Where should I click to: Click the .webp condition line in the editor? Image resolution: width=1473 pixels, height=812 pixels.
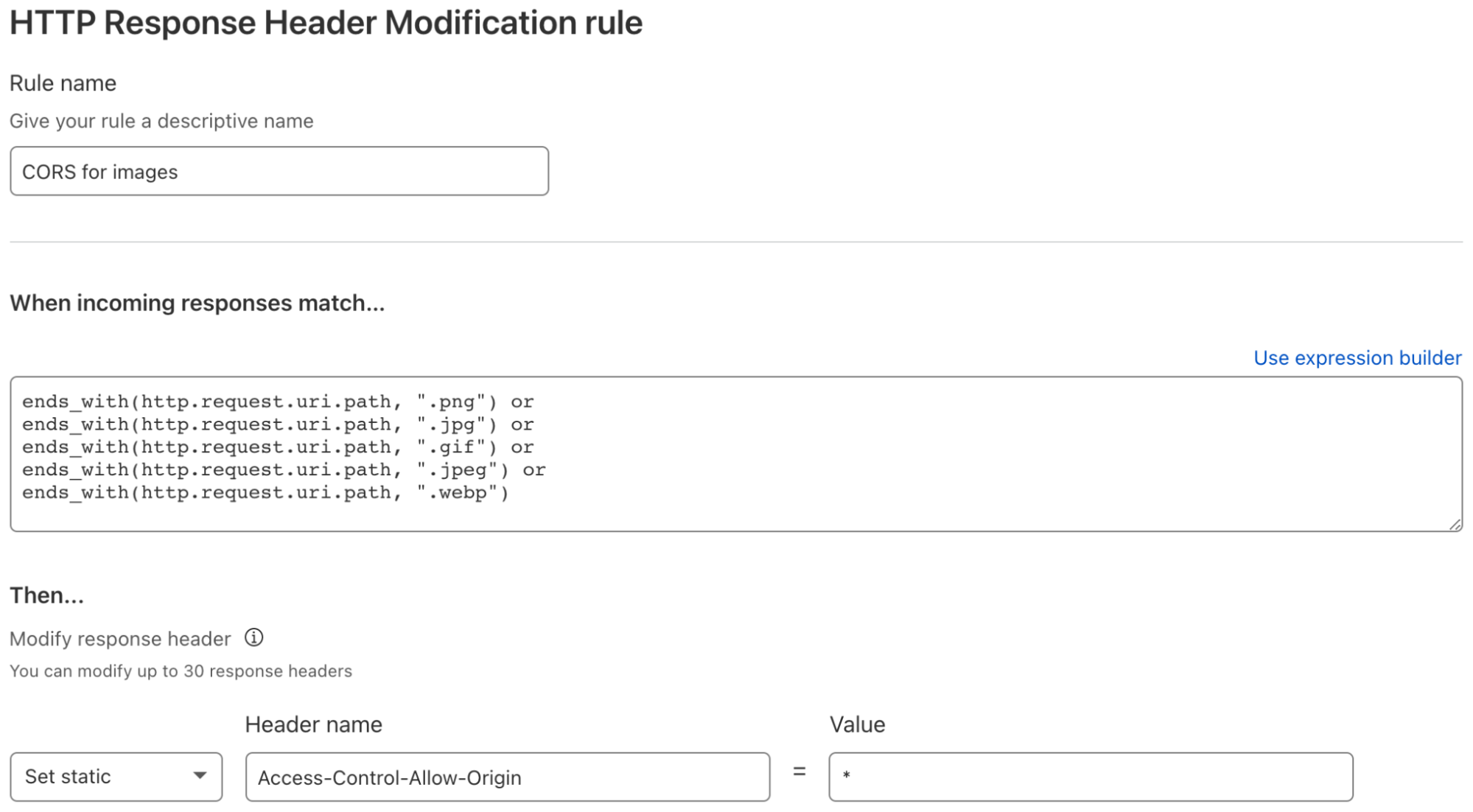[265, 492]
